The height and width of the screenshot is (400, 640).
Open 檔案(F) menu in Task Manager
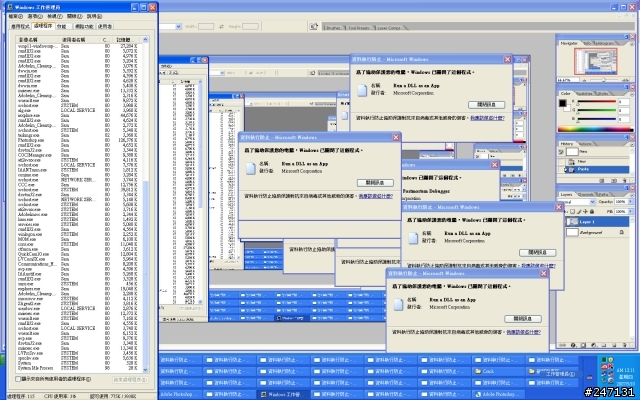(16, 16)
